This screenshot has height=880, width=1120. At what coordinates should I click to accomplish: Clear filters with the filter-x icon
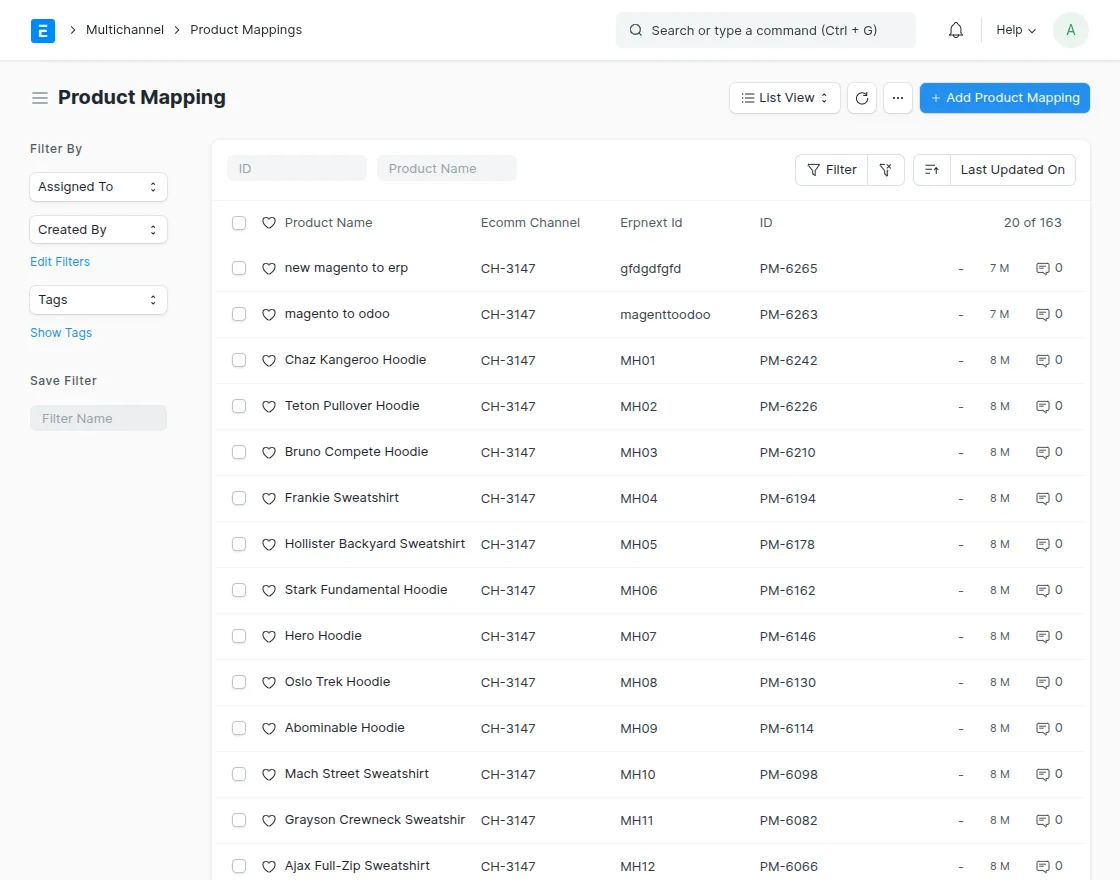885,170
